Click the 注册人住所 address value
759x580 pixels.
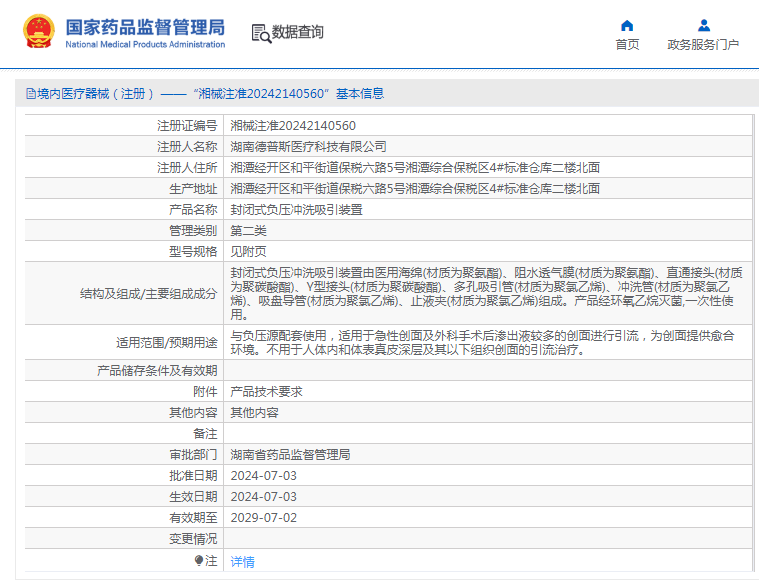415,168
